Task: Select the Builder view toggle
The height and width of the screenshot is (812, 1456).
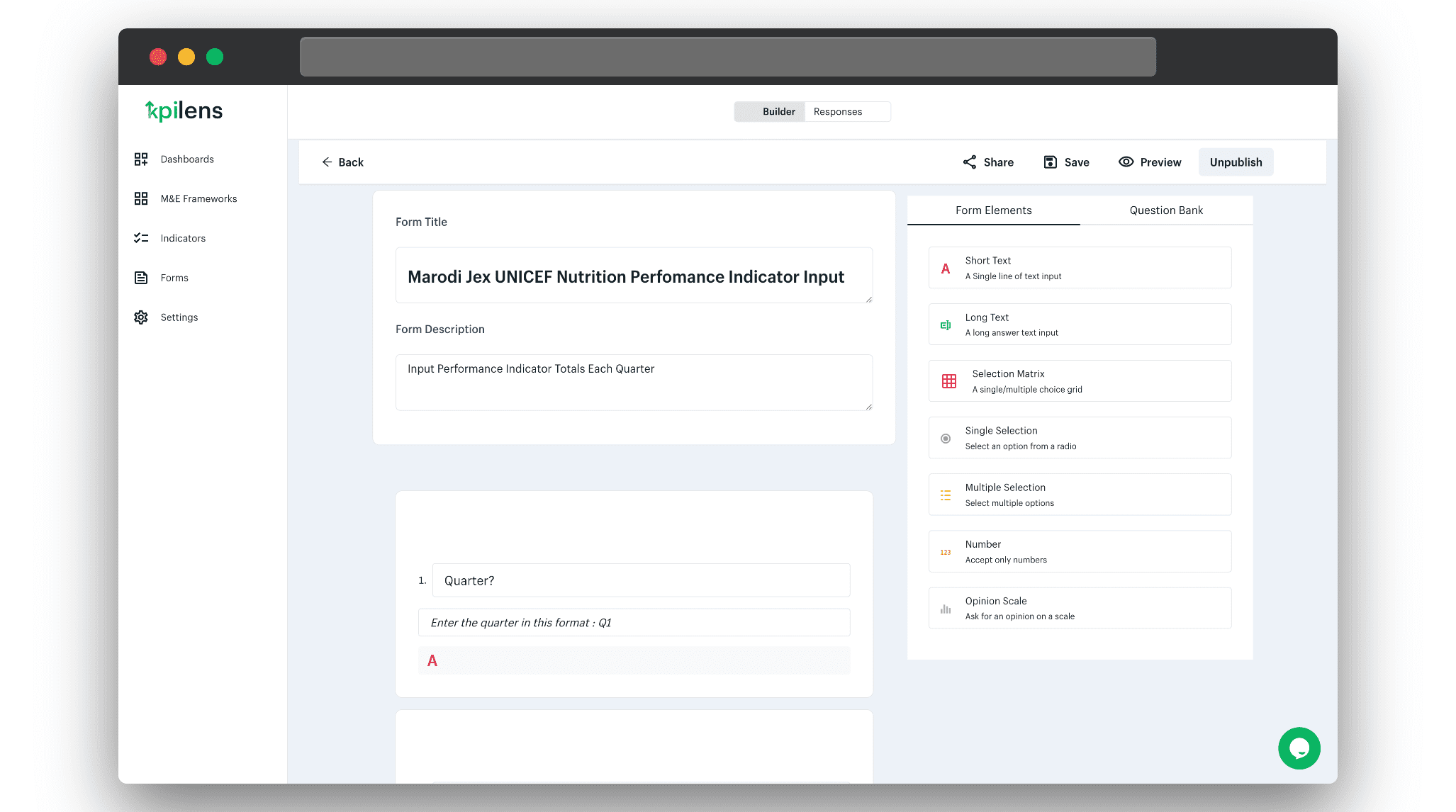Action: tap(778, 112)
